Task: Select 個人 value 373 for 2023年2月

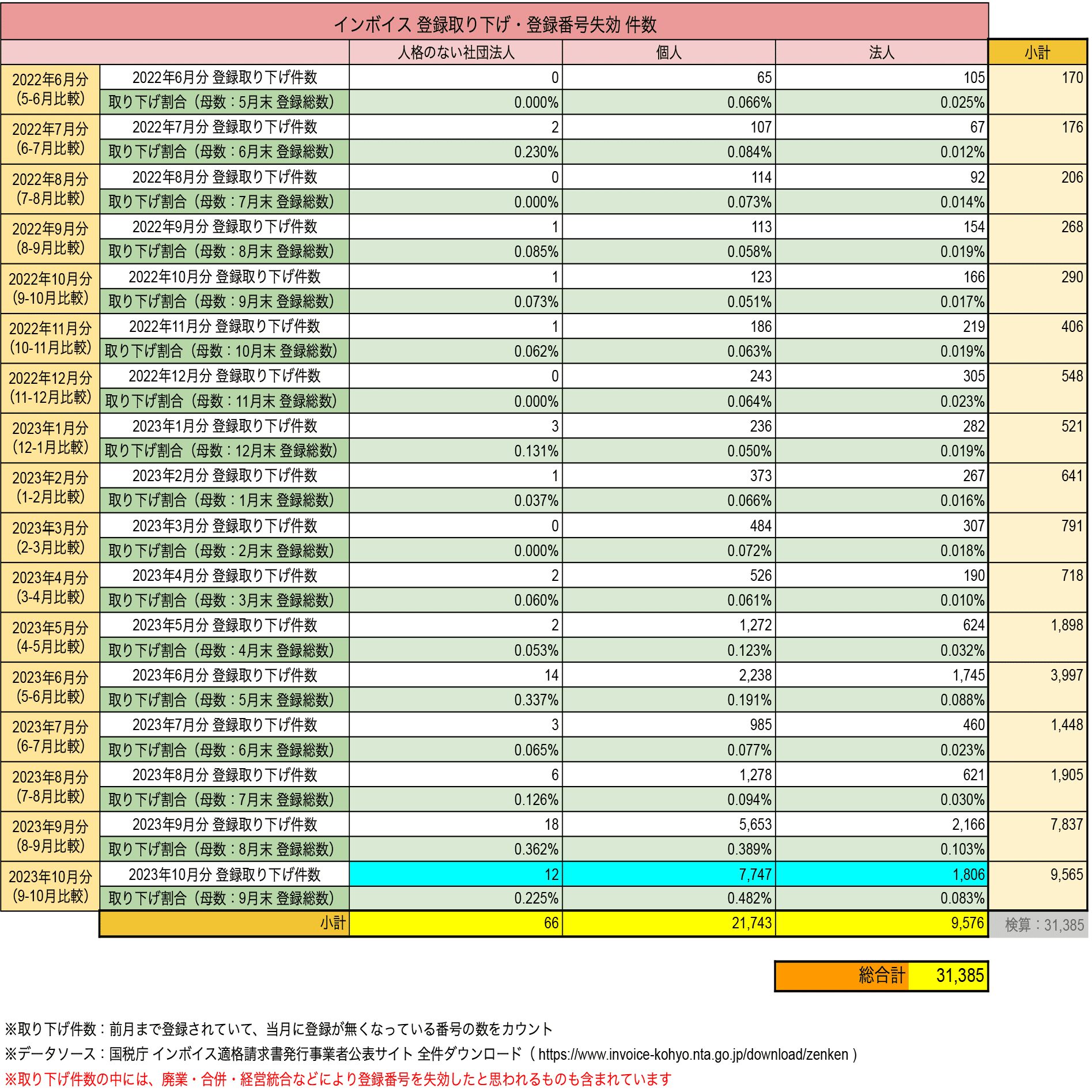Action: (669, 475)
